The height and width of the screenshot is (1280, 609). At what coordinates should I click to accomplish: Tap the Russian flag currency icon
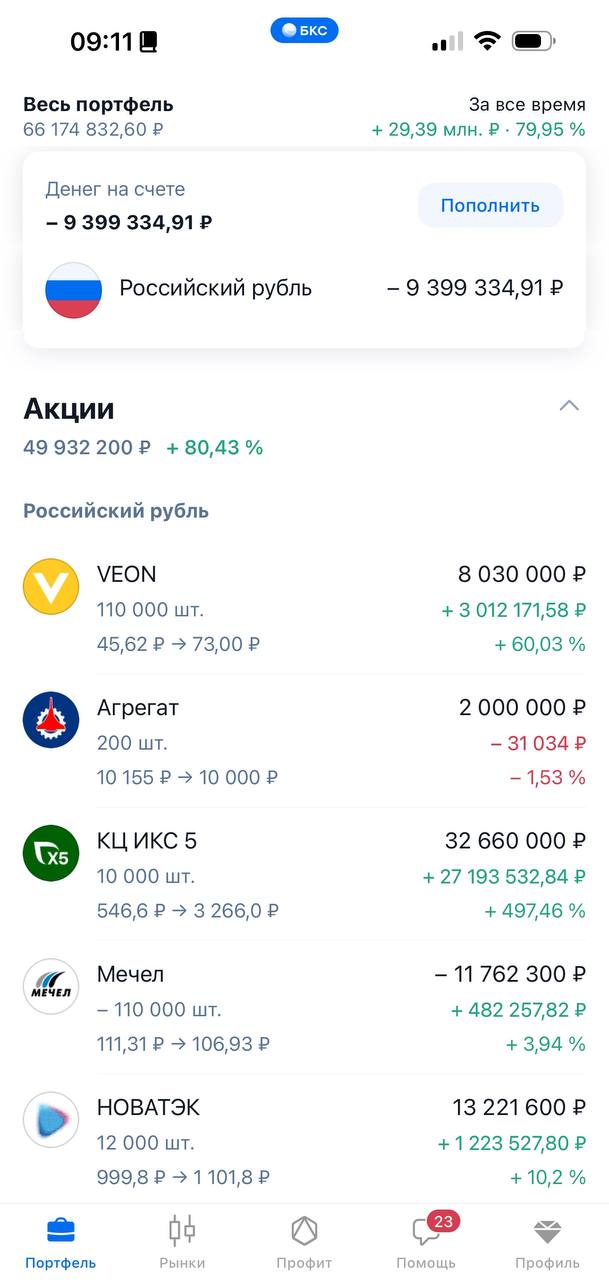[x=73, y=289]
